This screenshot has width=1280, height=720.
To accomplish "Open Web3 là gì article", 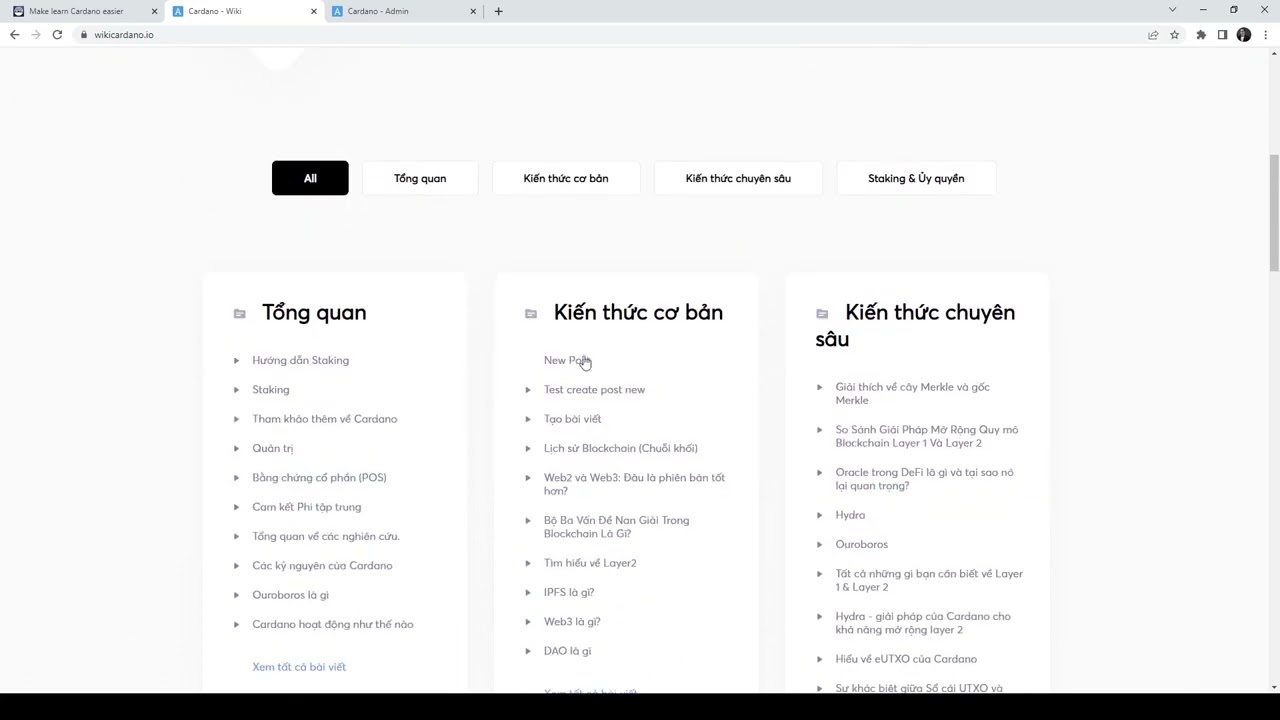I will point(572,622).
